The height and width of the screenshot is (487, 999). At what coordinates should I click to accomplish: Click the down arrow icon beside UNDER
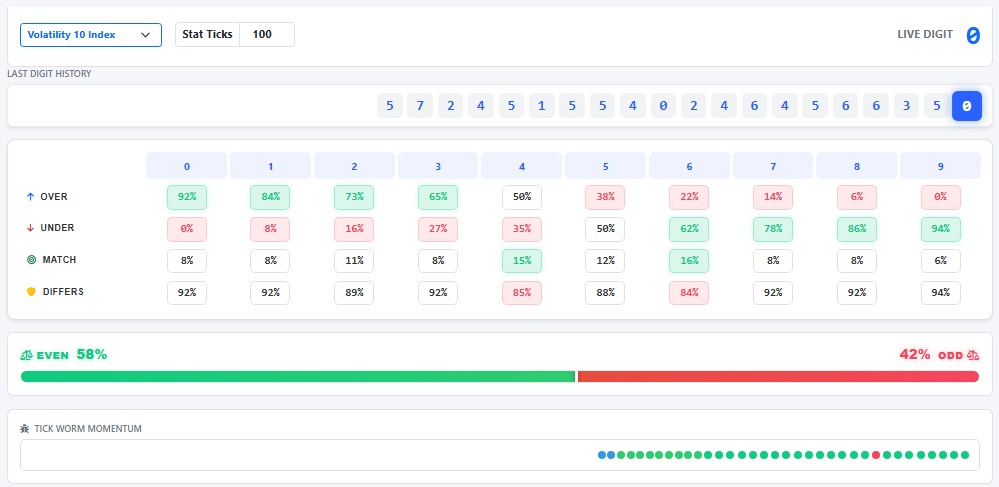click(30, 228)
